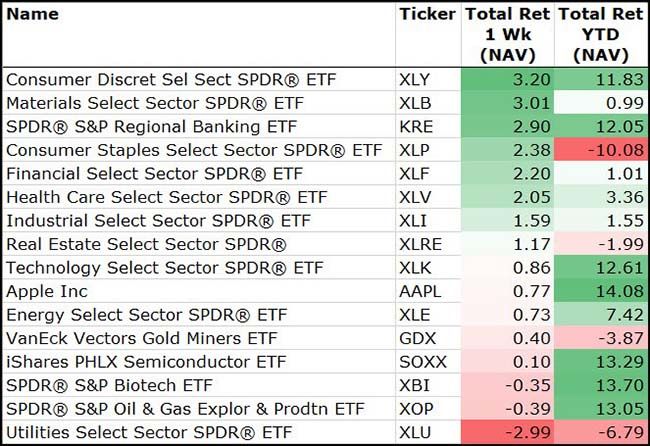The width and height of the screenshot is (650, 446).
Task: Click the green 3.20 weekly return cell
Action: [506, 78]
